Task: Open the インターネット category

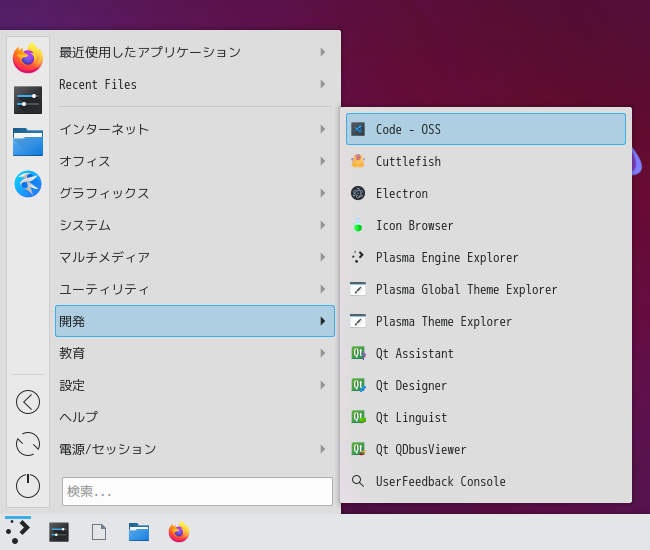Action: [195, 129]
